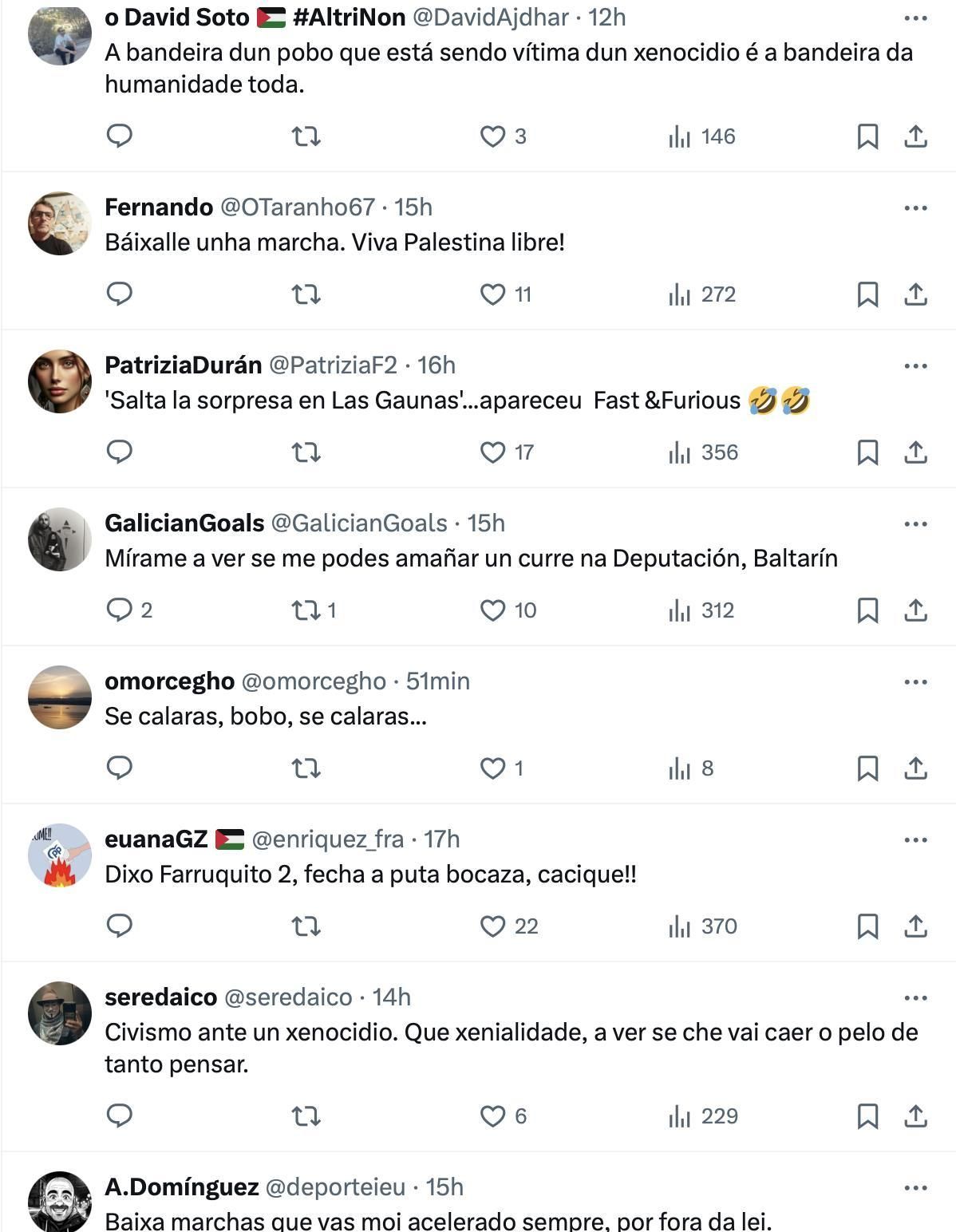Screen dimensions: 956x1232
Task: Open seredaico's profile picture
Action: pyautogui.click(x=59, y=1013)
